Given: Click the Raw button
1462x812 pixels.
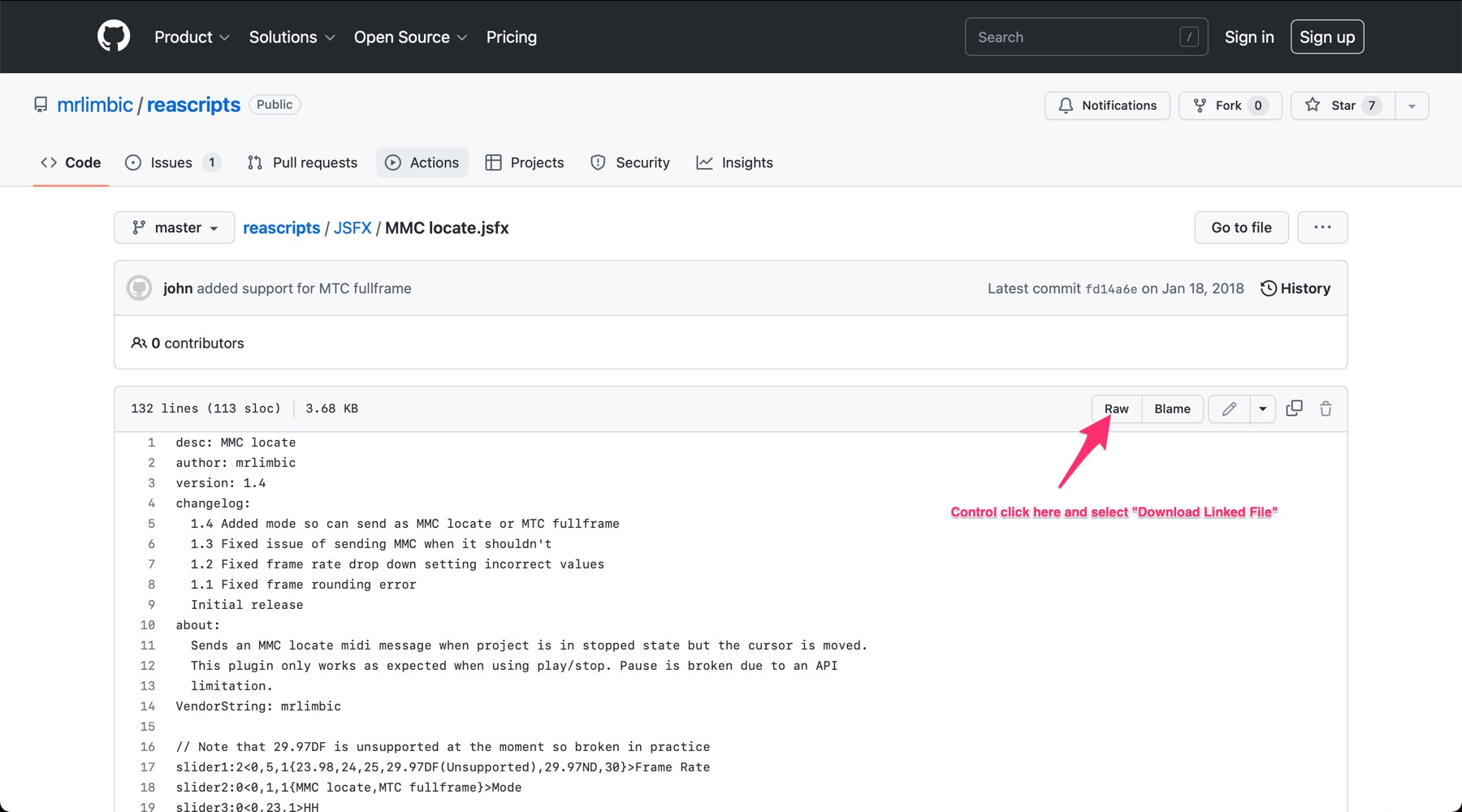Looking at the screenshot, I should [x=1117, y=408].
